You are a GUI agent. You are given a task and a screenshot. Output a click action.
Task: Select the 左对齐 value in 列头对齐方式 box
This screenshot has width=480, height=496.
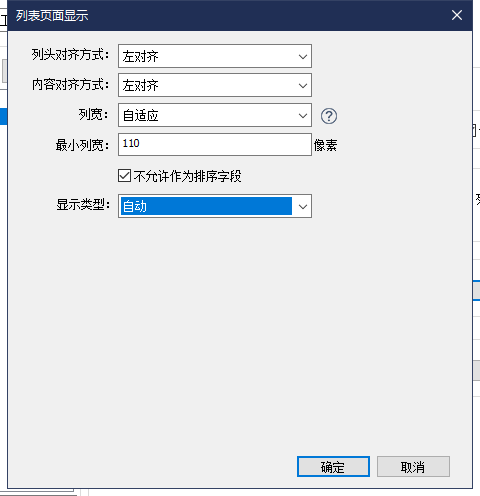tap(140, 56)
